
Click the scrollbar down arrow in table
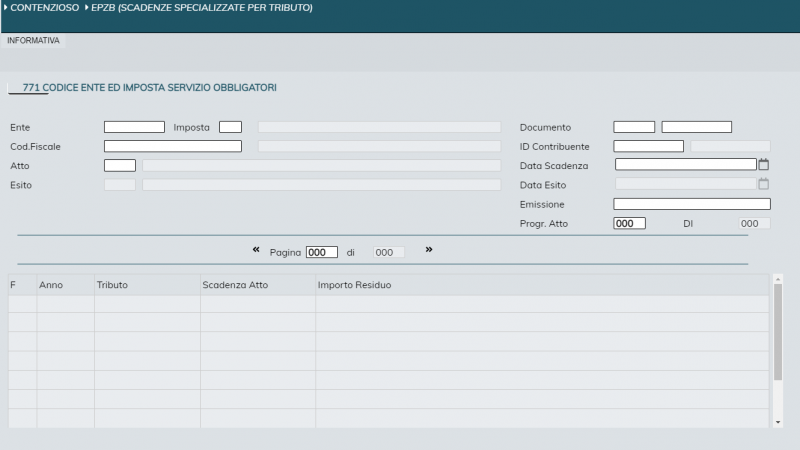coord(779,423)
